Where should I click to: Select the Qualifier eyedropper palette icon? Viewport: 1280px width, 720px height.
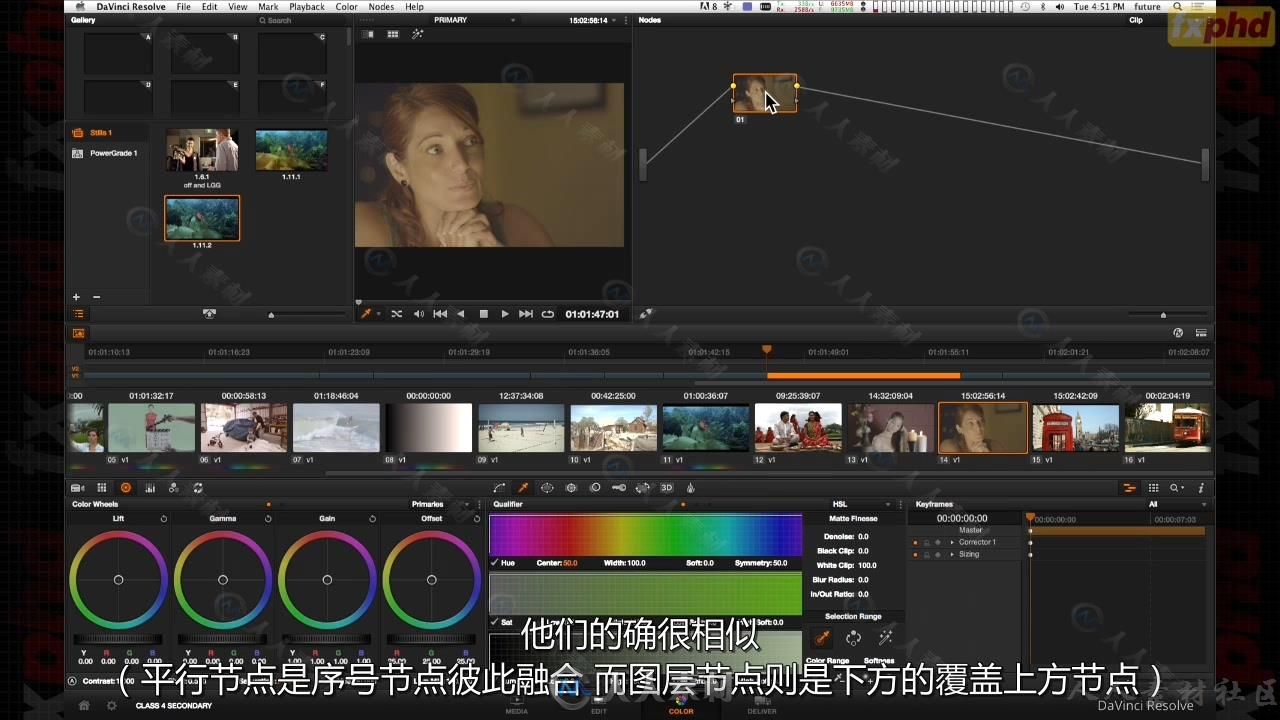523,488
